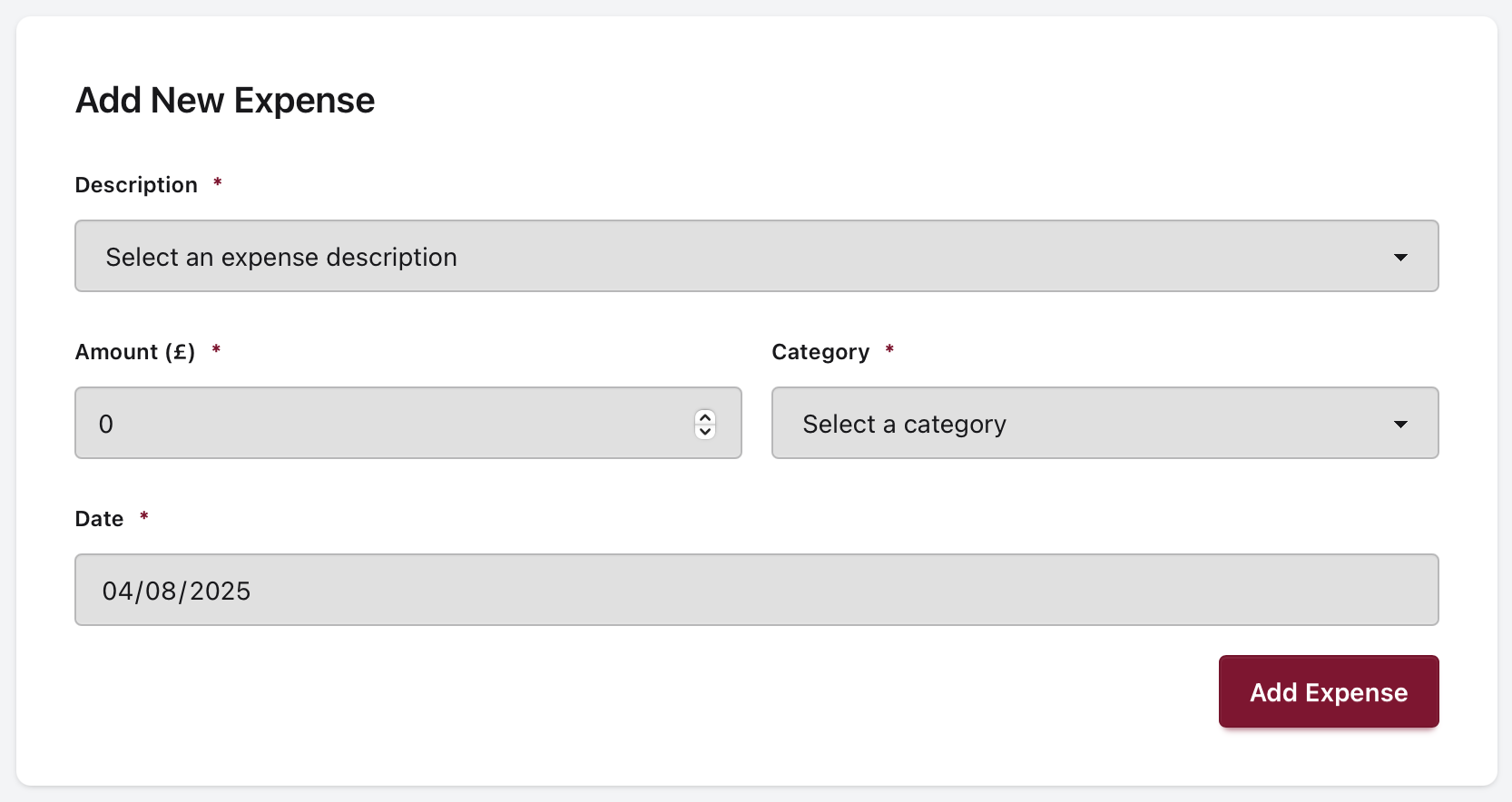This screenshot has height=802, width=1512.
Task: Click the Amount number value 0
Action: pos(106,423)
